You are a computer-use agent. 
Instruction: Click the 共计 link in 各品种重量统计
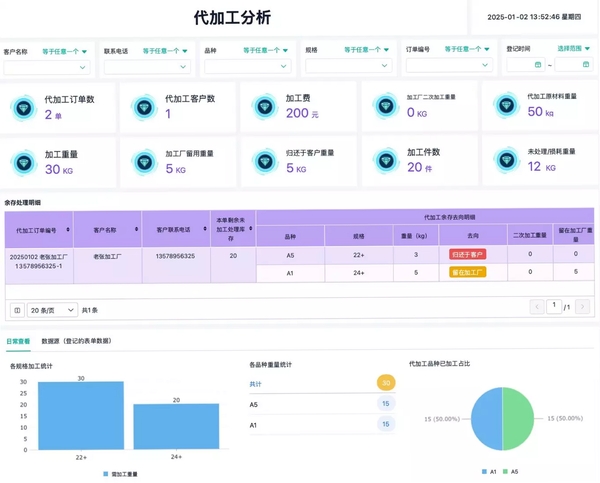point(255,384)
